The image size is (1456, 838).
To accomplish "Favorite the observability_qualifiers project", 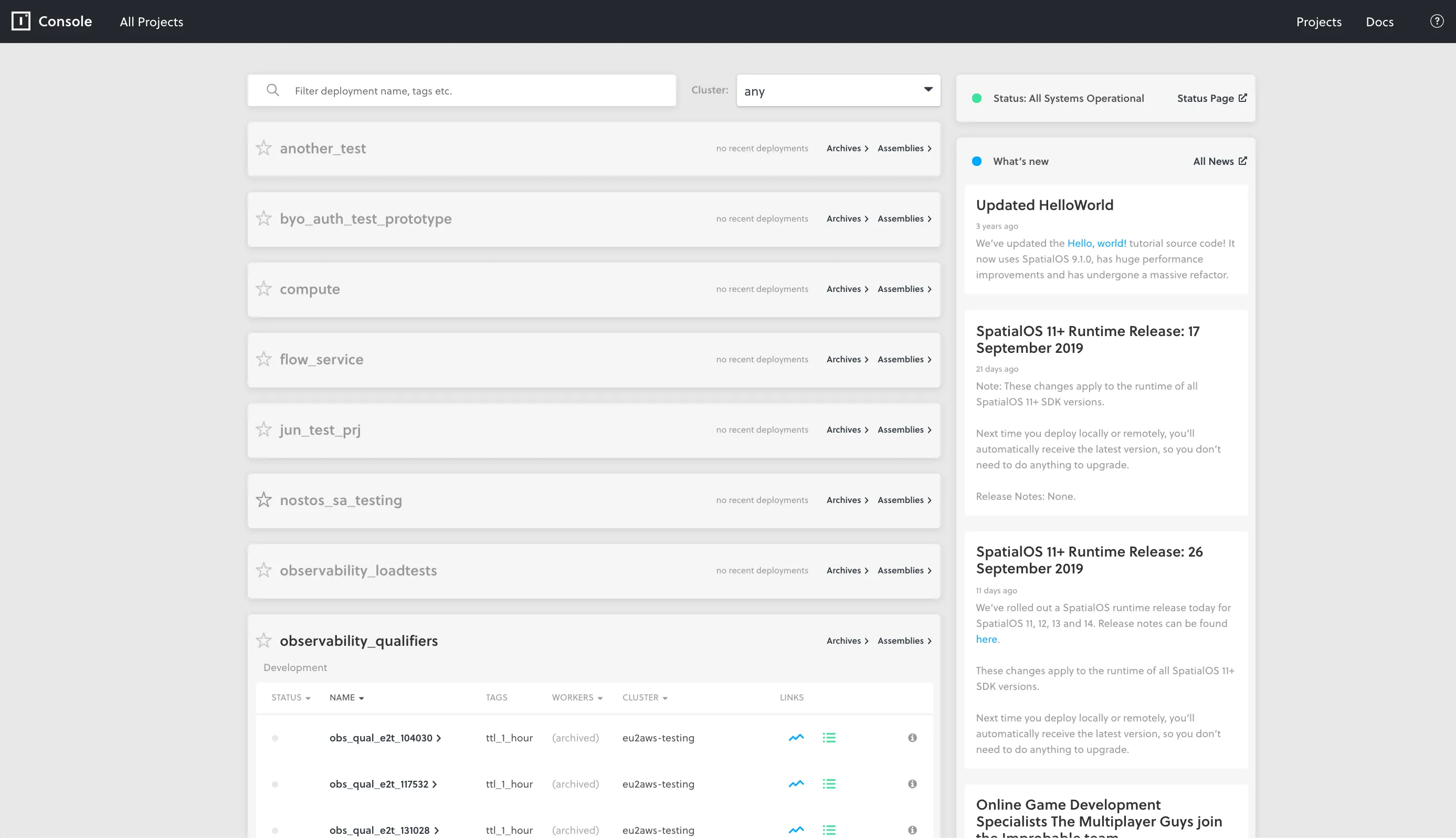I will 264,640.
